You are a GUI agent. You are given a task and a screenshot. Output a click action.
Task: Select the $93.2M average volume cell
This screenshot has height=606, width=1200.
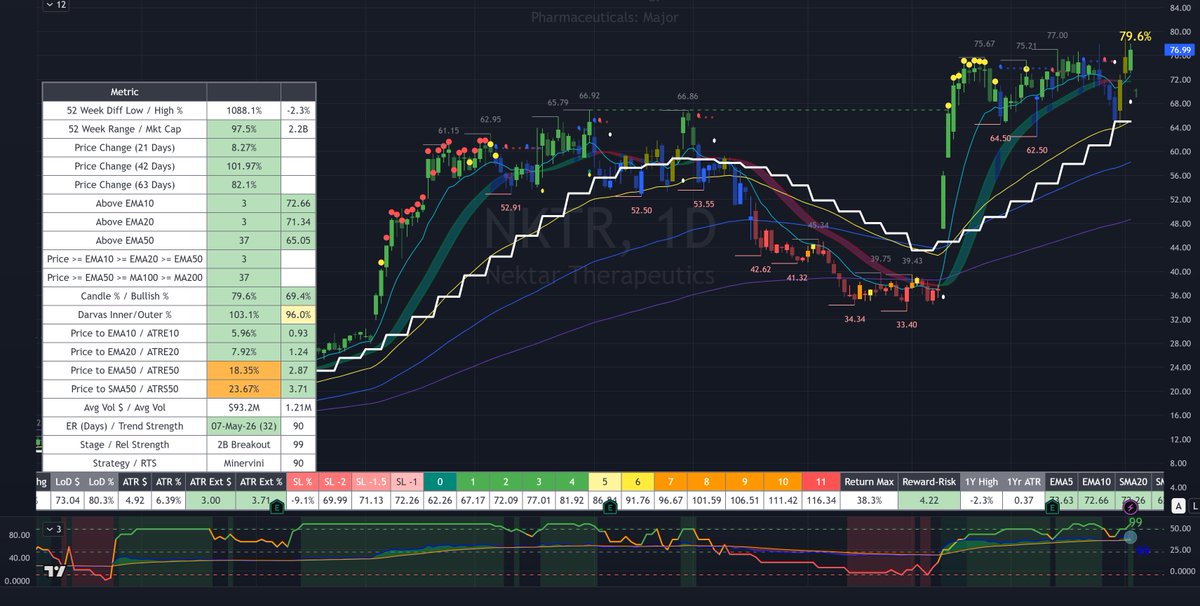[244, 407]
